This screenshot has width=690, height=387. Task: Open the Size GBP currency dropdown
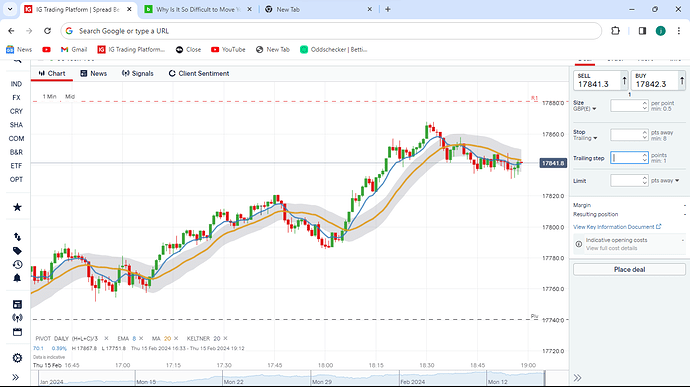(x=584, y=109)
